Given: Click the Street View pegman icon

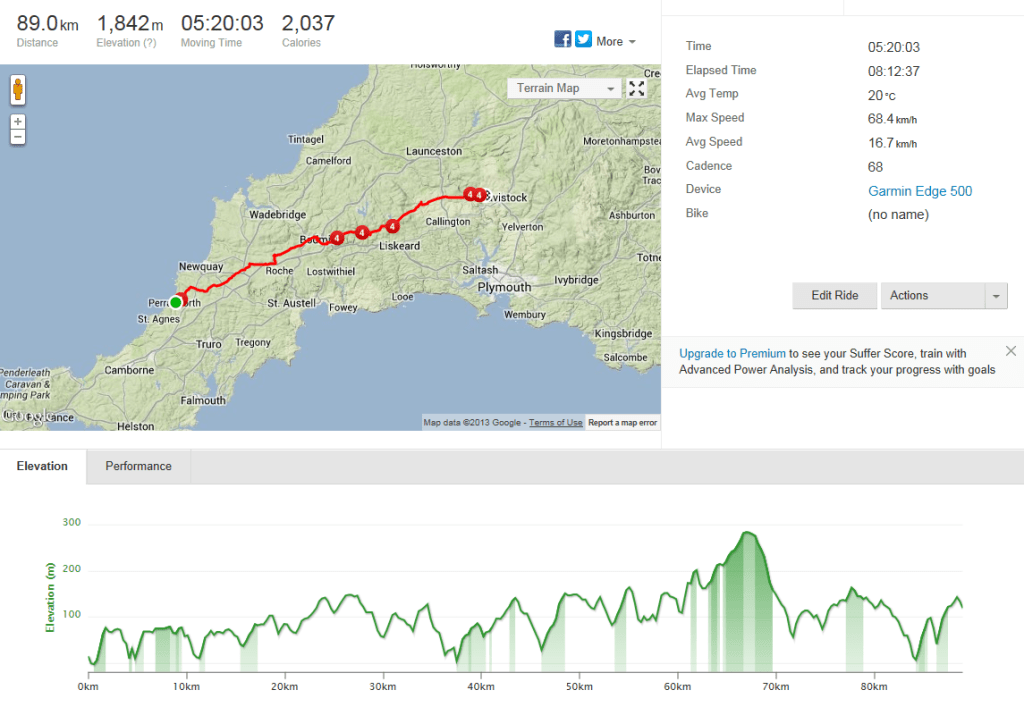Looking at the screenshot, I should pos(18,90).
